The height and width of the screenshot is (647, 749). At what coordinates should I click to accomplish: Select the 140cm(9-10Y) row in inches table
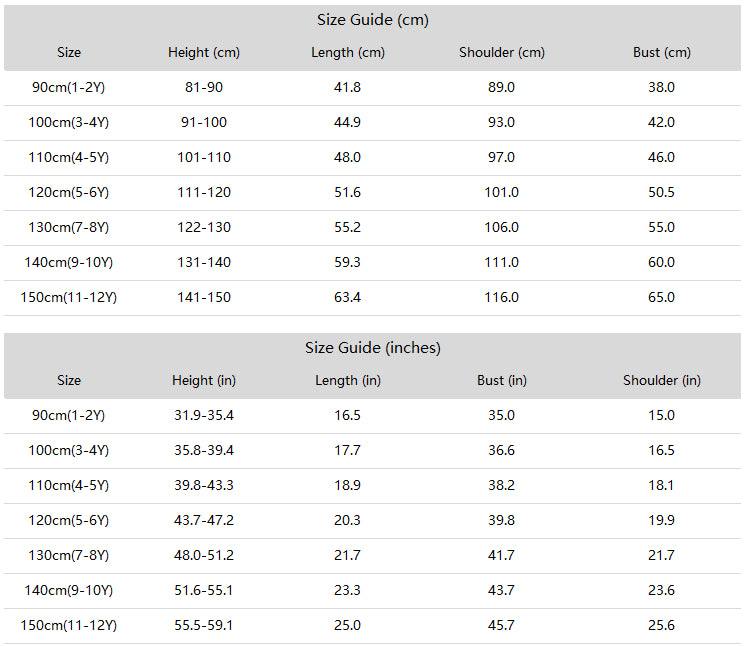tap(373, 591)
